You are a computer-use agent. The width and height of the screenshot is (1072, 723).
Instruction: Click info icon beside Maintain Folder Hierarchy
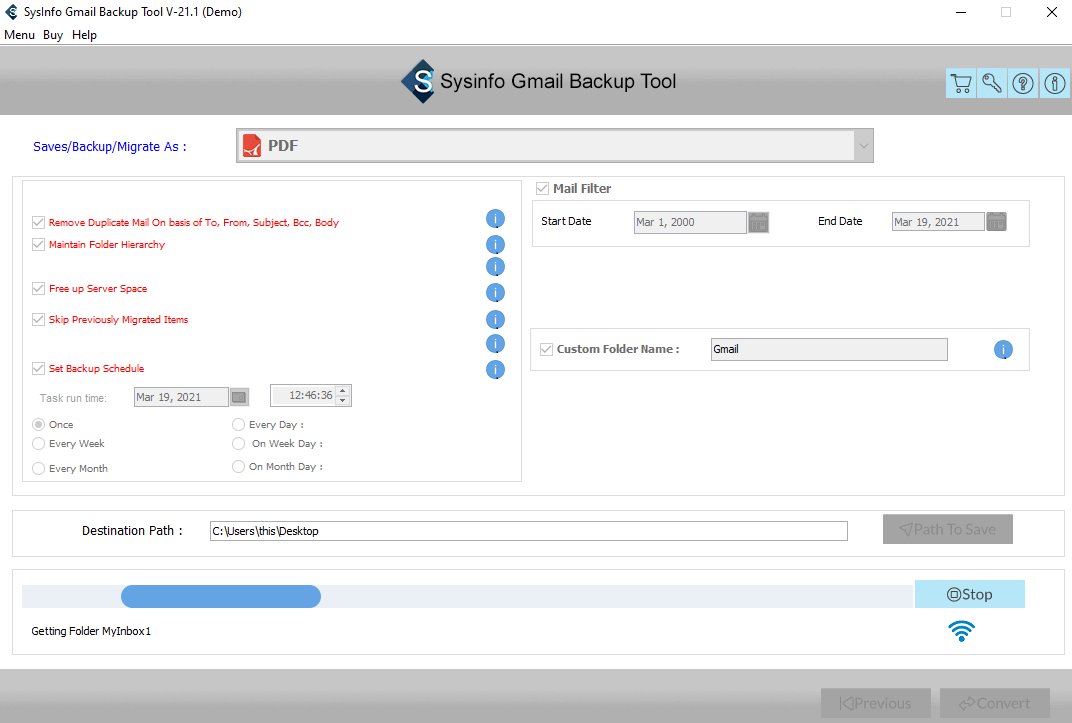495,245
